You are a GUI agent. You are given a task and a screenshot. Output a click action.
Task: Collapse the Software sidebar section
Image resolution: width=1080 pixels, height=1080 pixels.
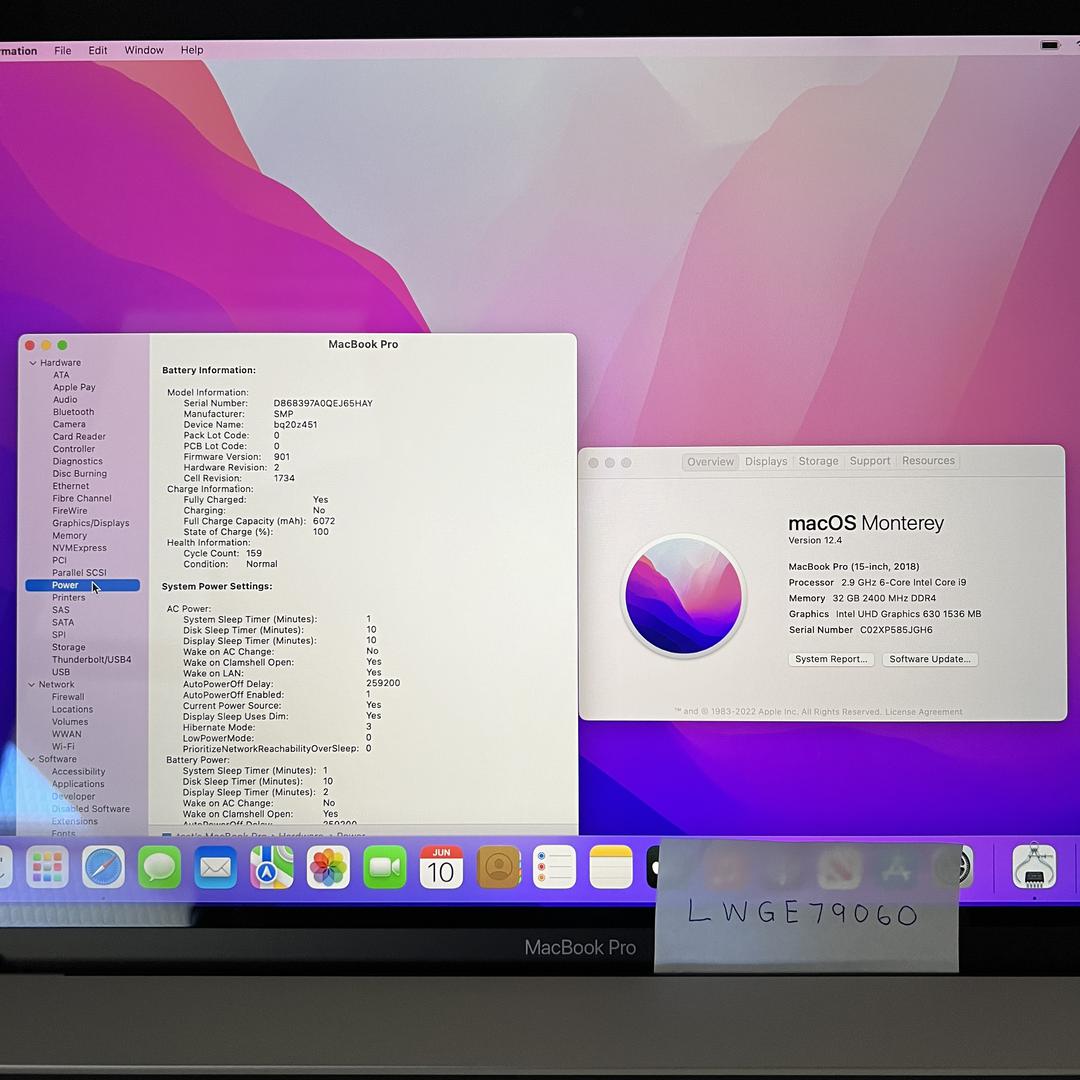tap(31, 759)
